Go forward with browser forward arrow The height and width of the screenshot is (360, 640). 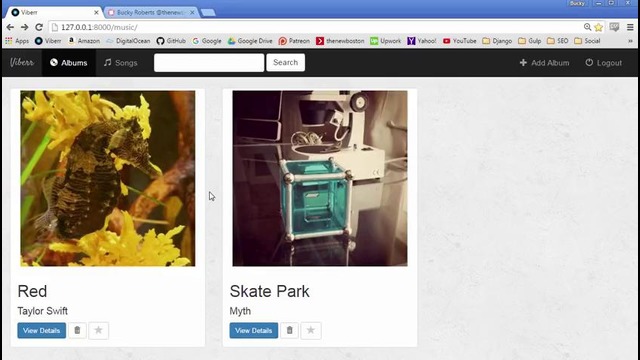(x=24, y=27)
